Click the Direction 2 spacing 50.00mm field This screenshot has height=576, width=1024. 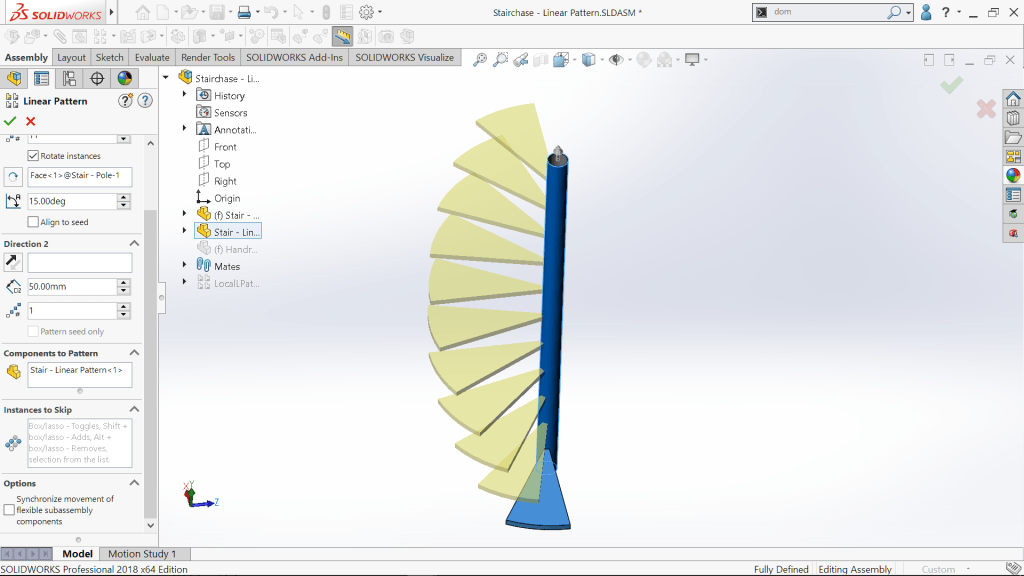click(x=72, y=287)
